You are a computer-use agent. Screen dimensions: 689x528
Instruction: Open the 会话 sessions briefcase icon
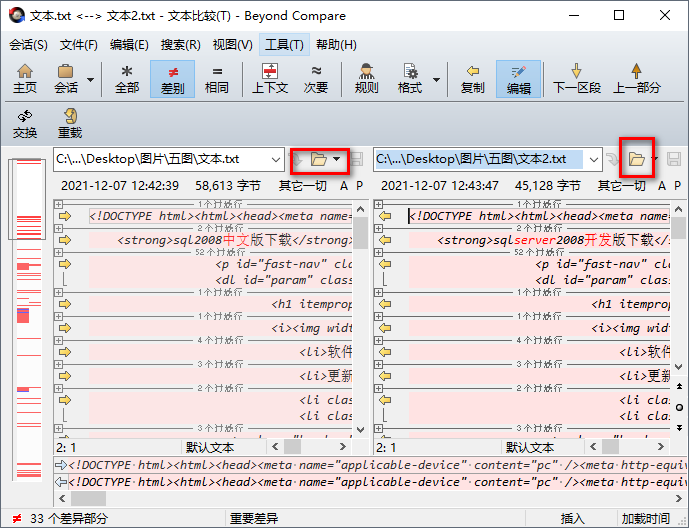pyautogui.click(x=65, y=72)
